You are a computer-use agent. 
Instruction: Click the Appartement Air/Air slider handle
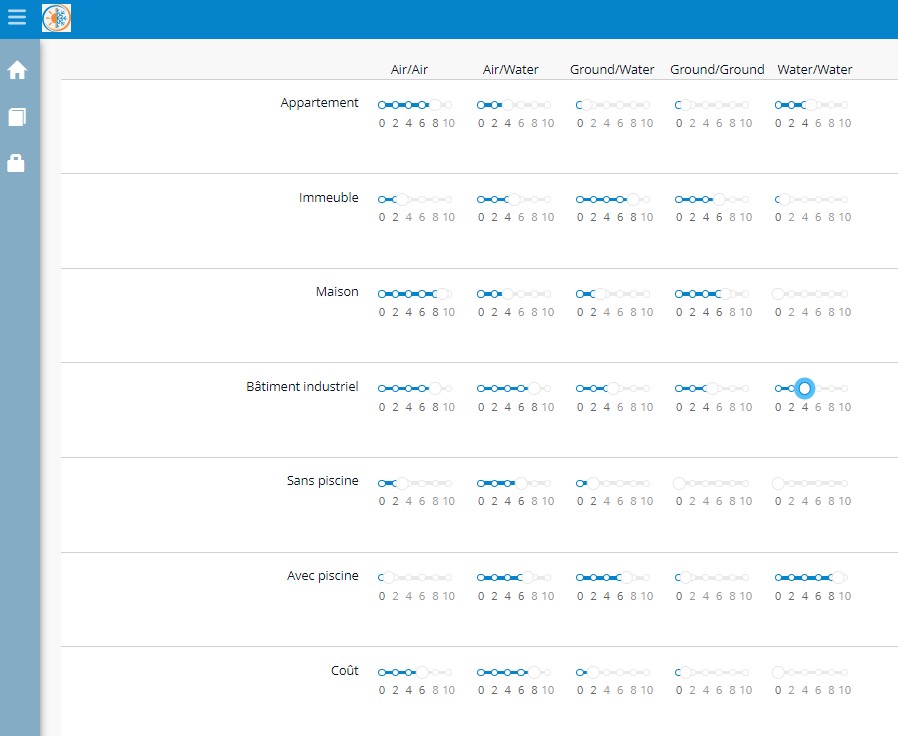click(435, 105)
